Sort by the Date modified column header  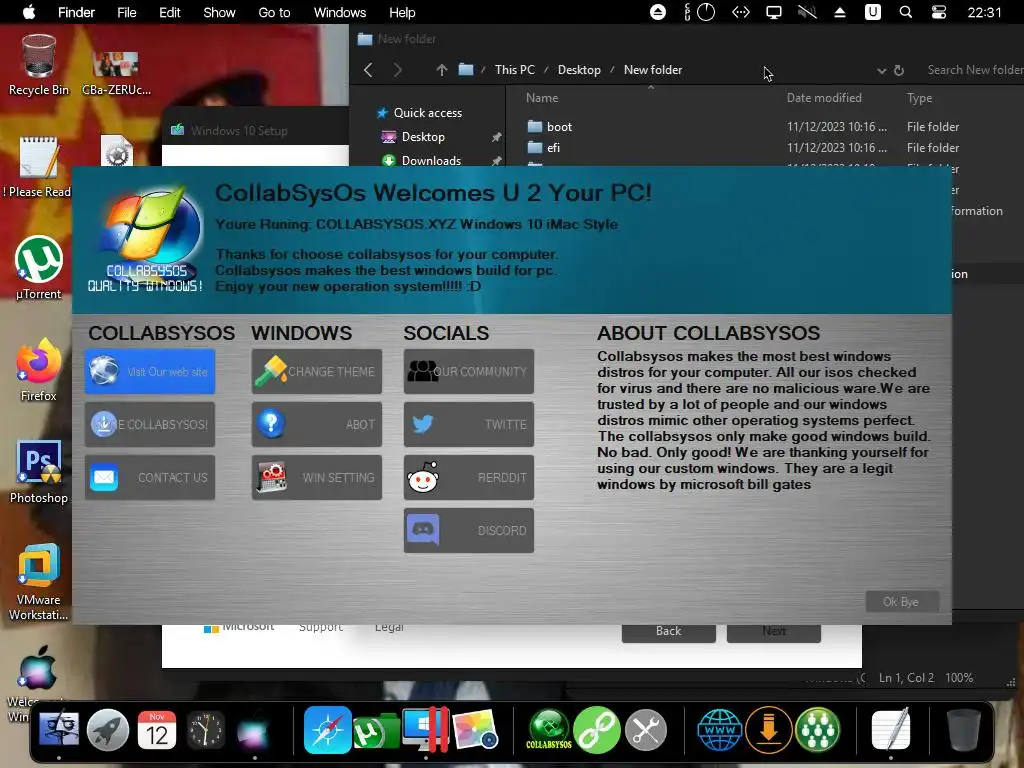(x=824, y=98)
